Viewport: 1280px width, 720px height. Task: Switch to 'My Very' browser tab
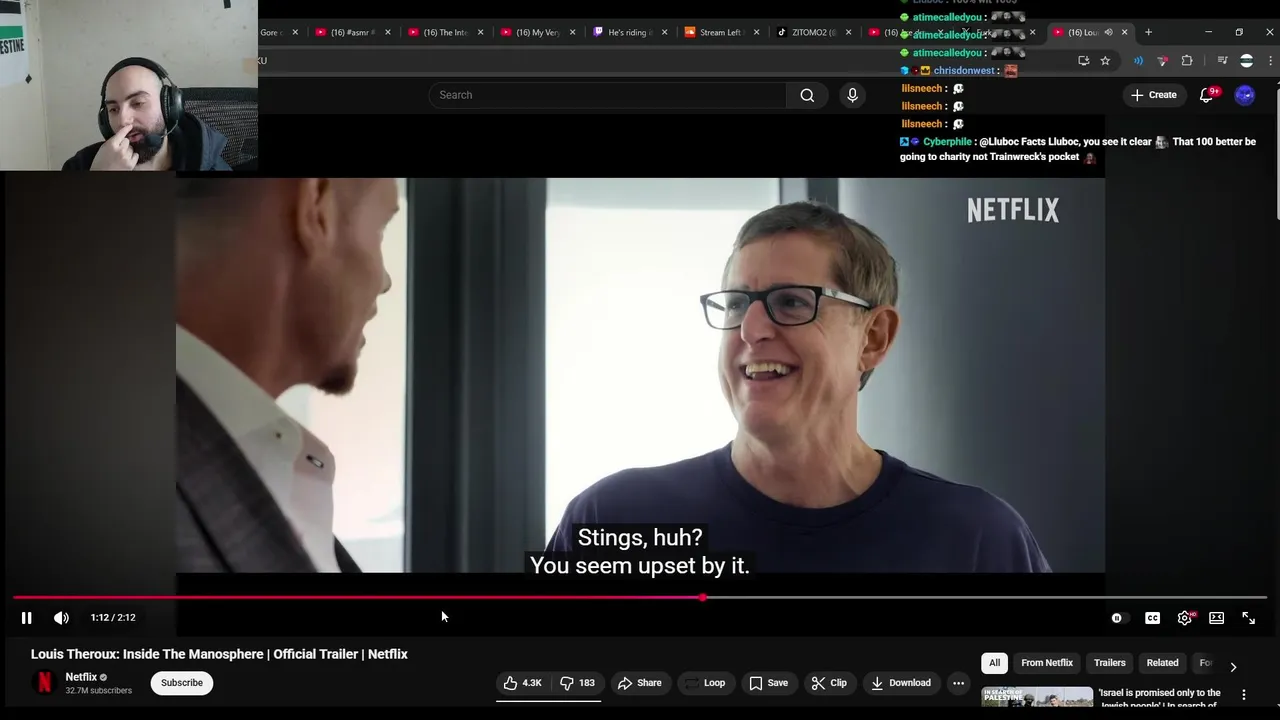537,32
